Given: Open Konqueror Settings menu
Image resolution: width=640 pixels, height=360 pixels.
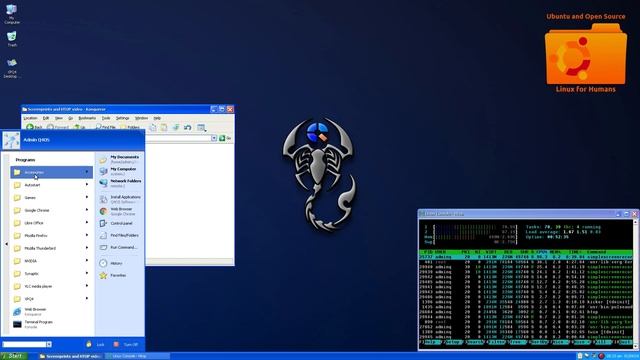Looking at the screenshot, I should (122, 118).
